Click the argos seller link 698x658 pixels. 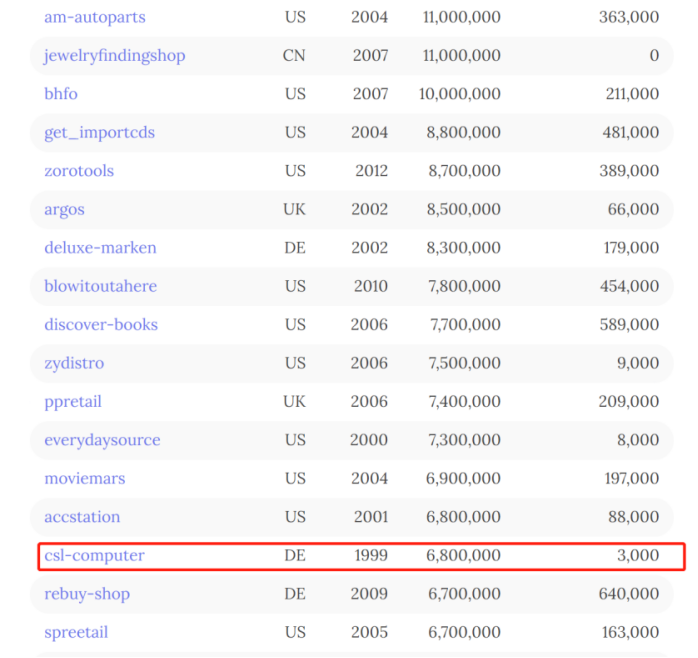(64, 209)
